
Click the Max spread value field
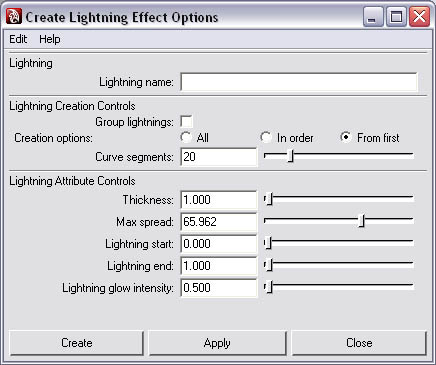click(x=219, y=222)
